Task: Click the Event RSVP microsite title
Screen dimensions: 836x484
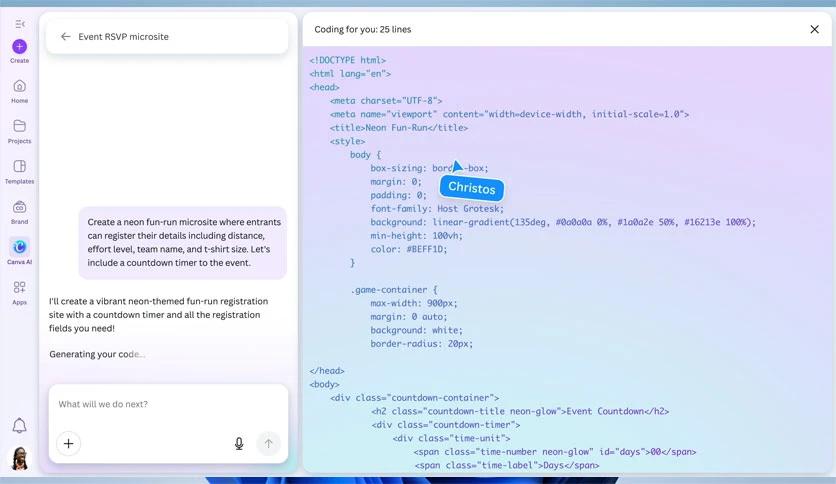Action: (123, 37)
